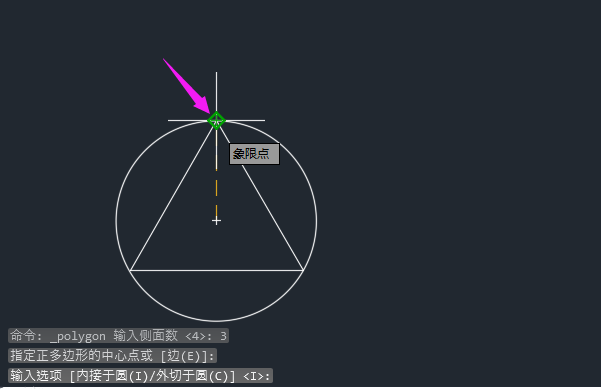Viewport: 601px width, 389px height.
Task: Click the green quadrant snap marker
Action: coord(216,120)
